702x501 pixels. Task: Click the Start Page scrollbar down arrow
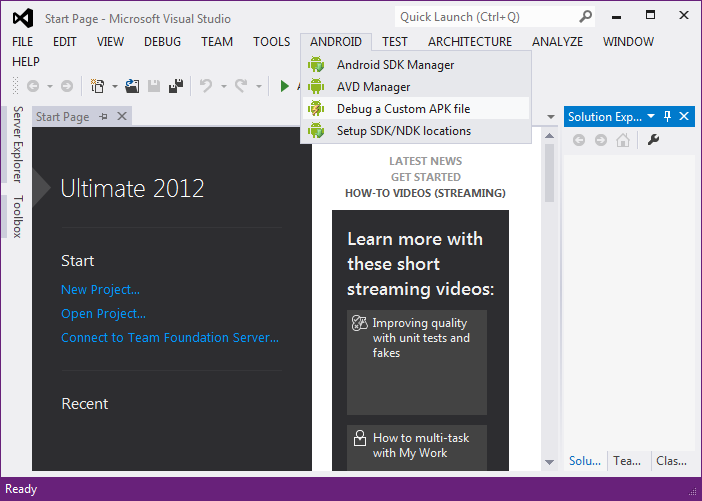(550, 462)
